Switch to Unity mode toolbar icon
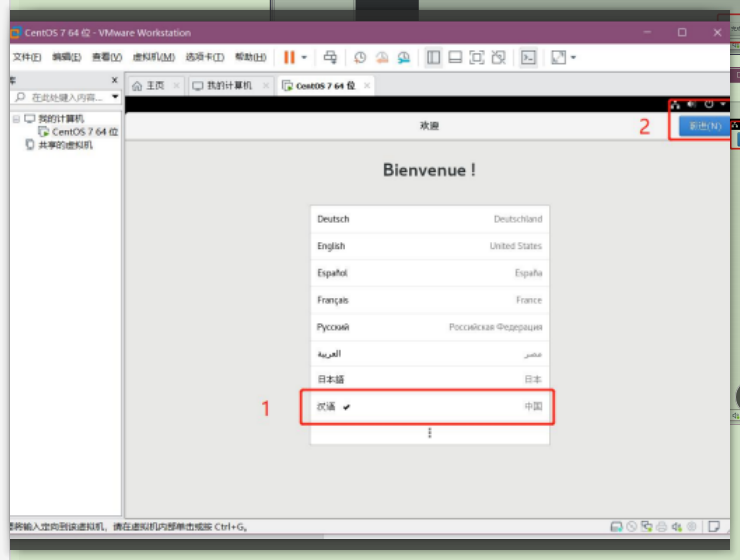The height and width of the screenshot is (560, 740). click(x=498, y=58)
